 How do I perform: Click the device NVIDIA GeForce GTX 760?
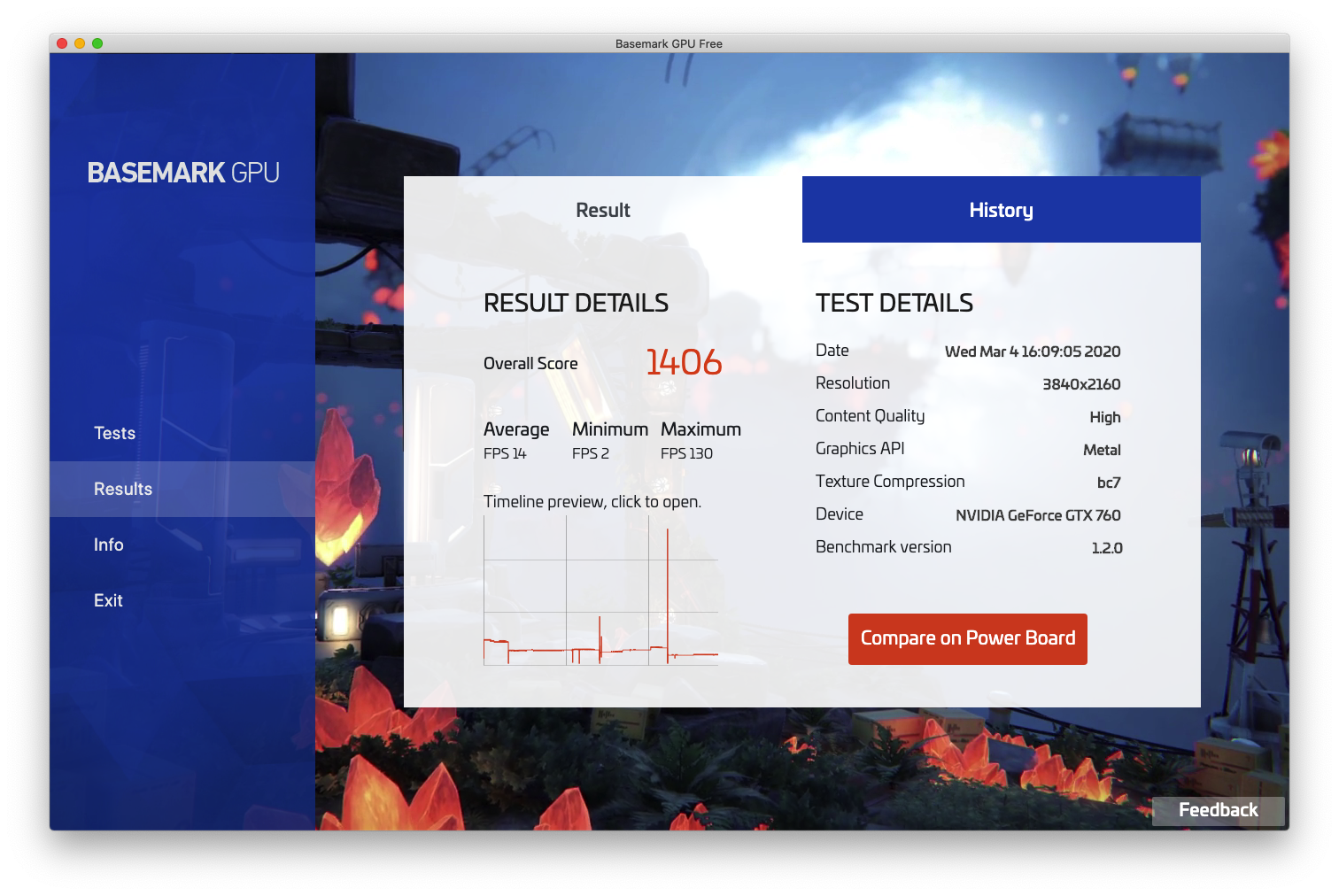pos(1038,515)
